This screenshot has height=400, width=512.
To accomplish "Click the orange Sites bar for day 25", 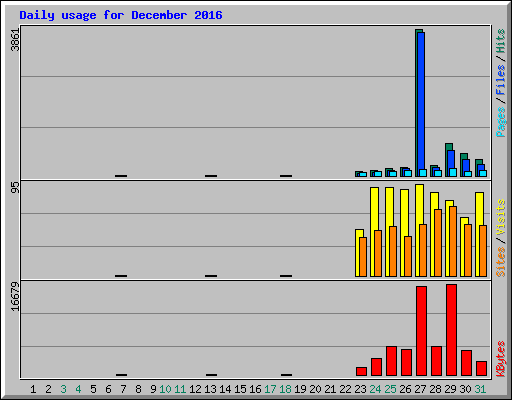I will coord(393,251).
